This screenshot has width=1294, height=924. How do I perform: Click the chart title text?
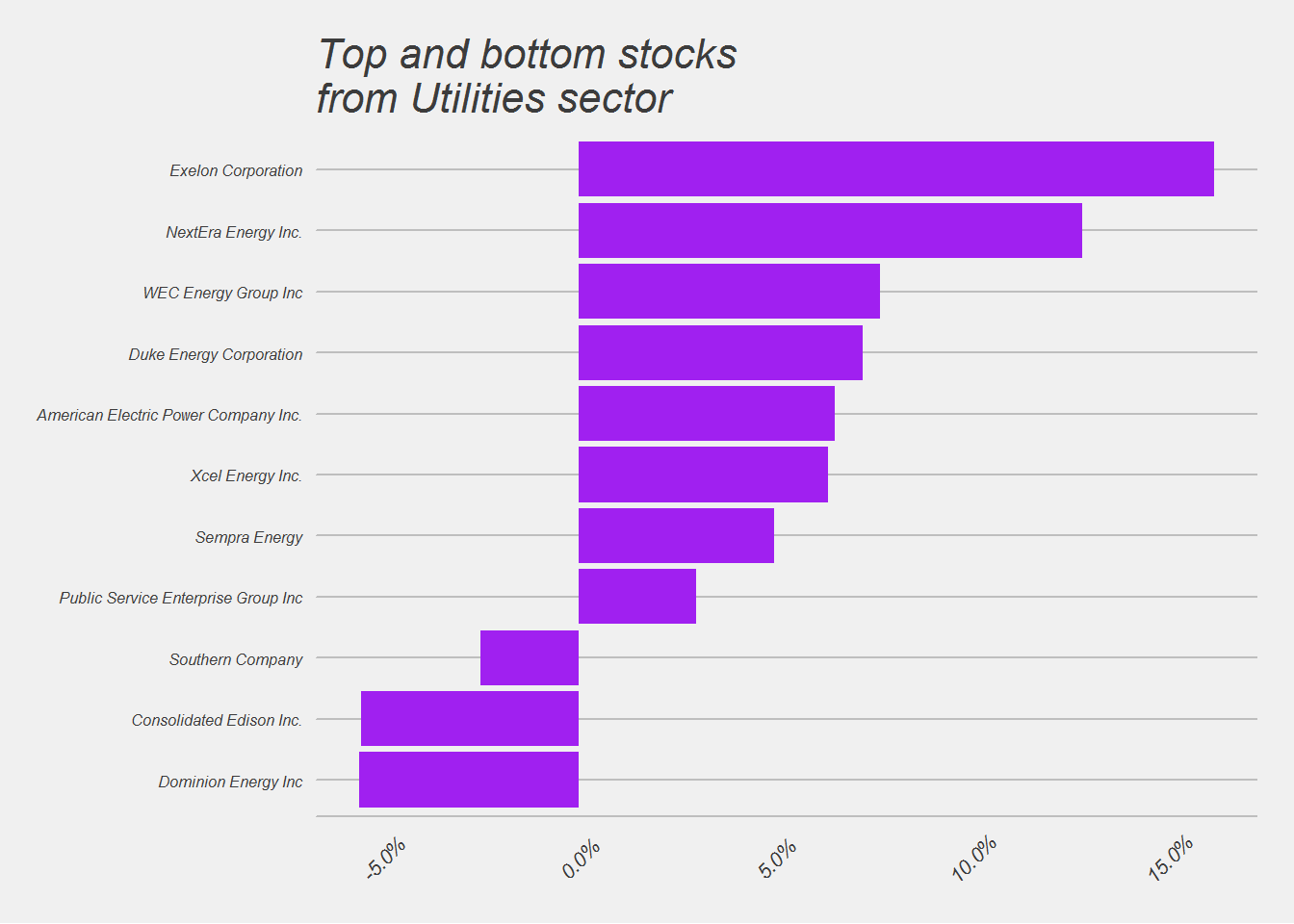526,77
